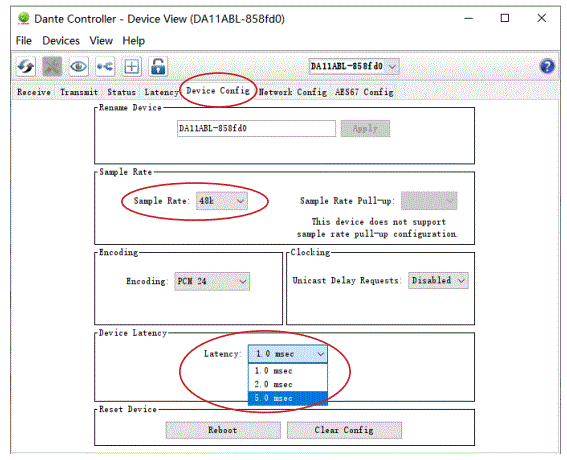Select 2.0 msec latency in the list
This screenshot has width=567, height=460.
[x=288, y=384]
